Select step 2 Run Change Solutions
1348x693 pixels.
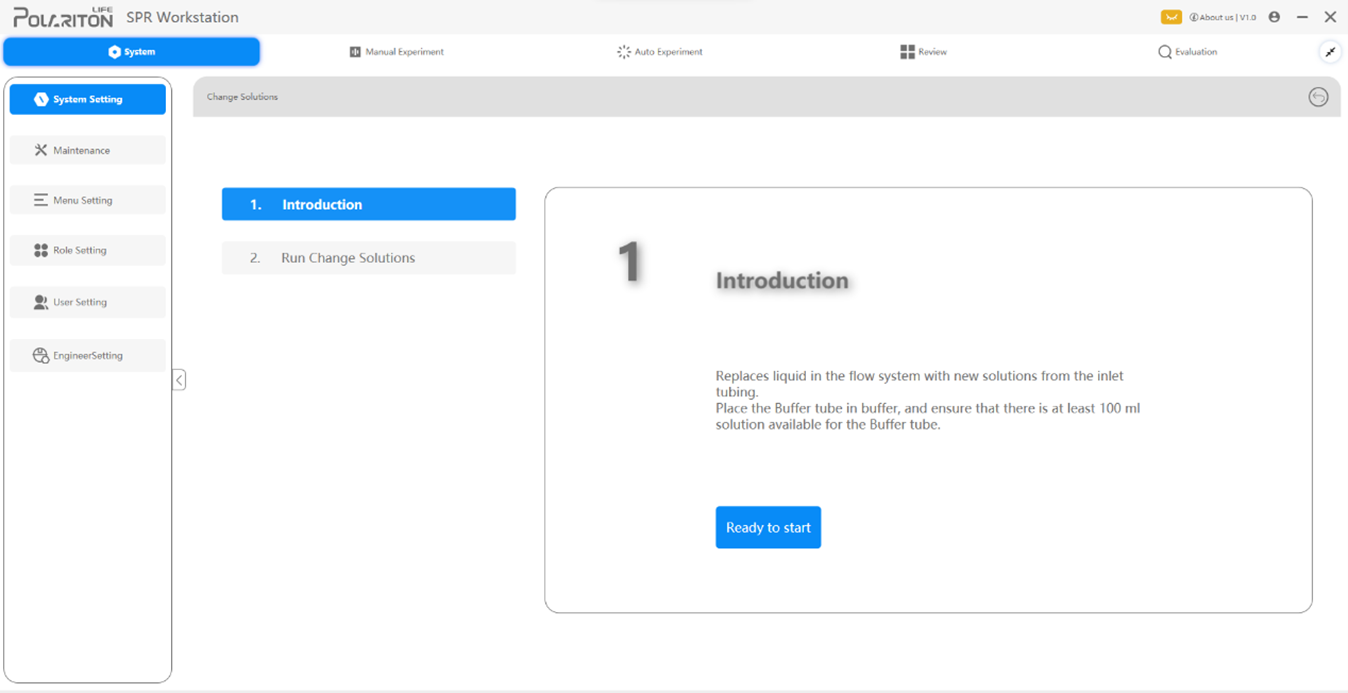click(368, 258)
